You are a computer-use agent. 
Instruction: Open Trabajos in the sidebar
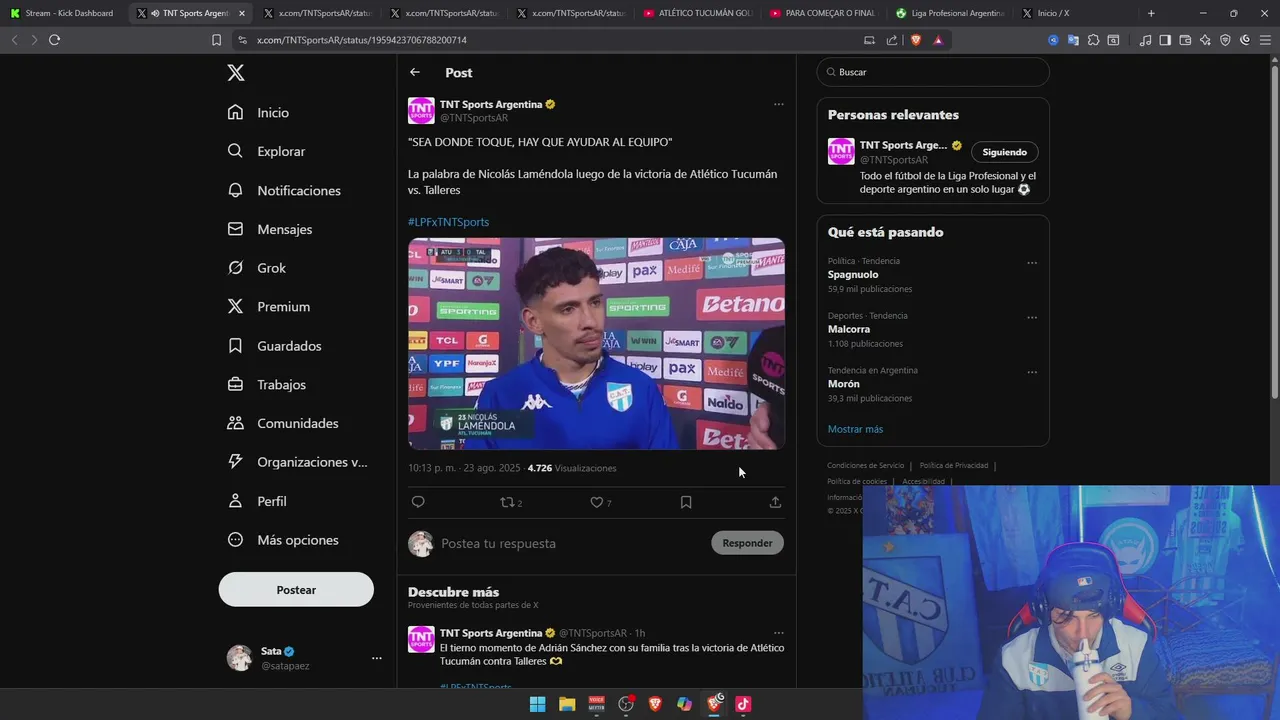click(267, 385)
